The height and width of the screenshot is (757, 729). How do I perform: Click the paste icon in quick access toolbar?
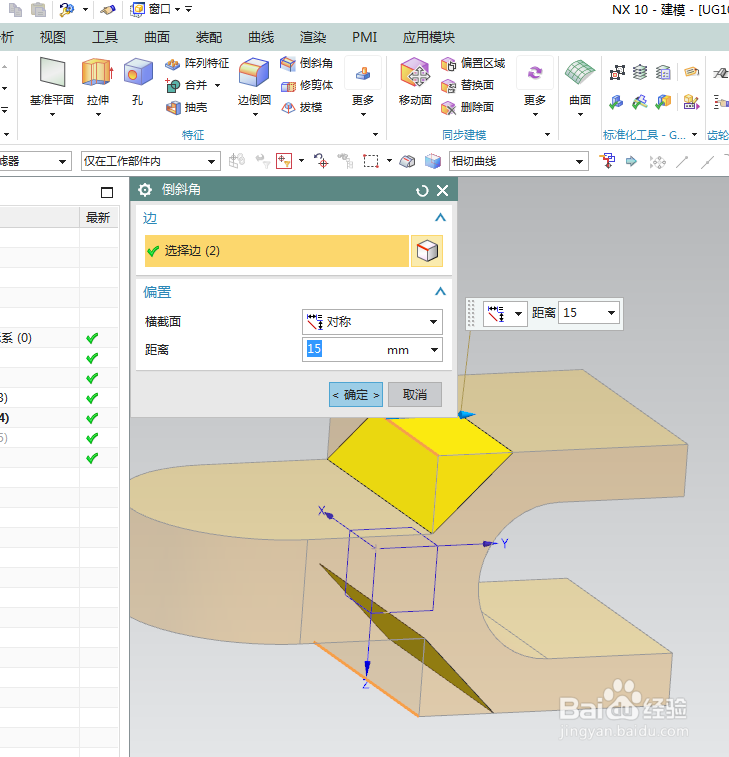point(38,10)
